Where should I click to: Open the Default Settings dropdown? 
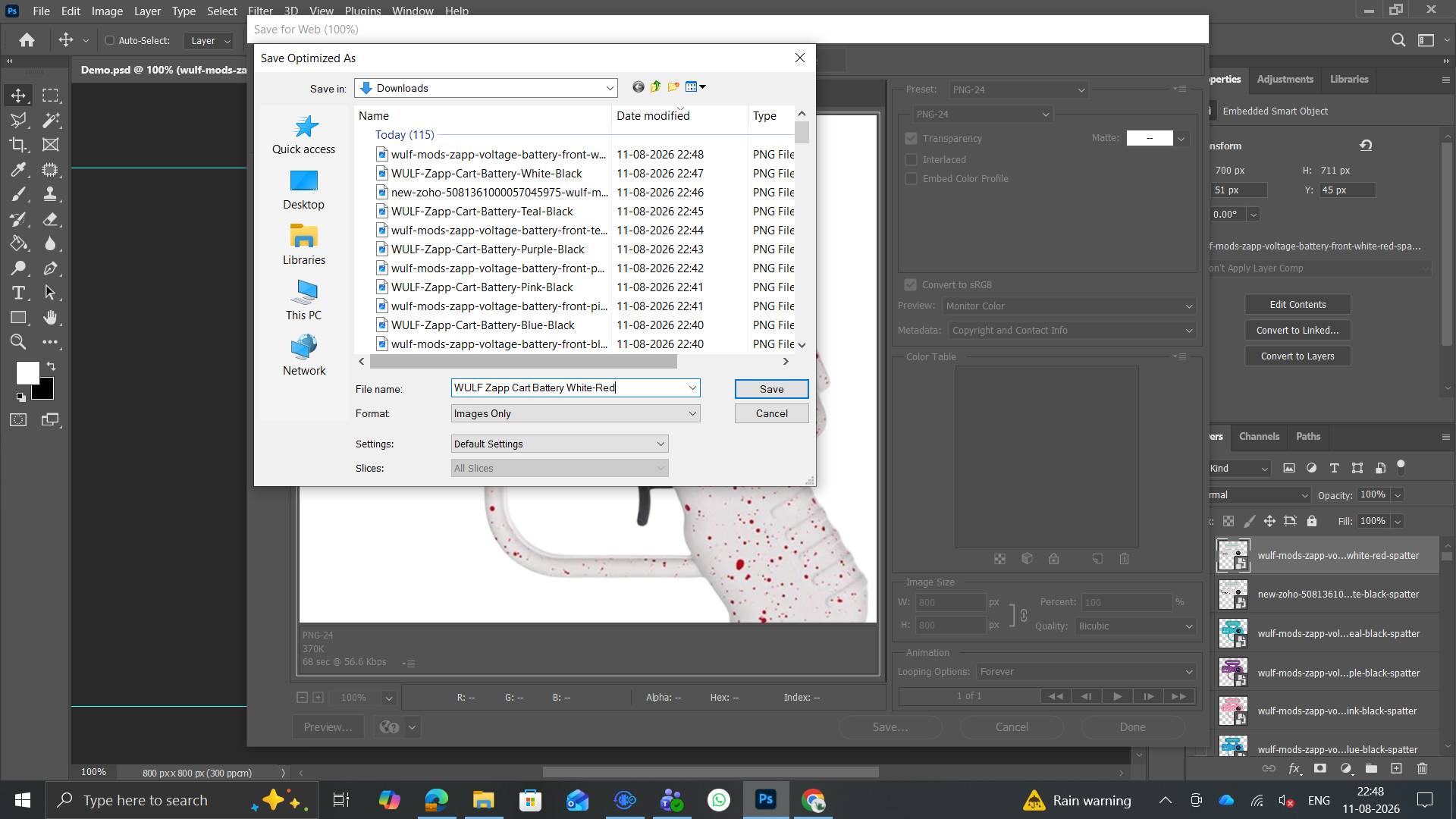559,444
